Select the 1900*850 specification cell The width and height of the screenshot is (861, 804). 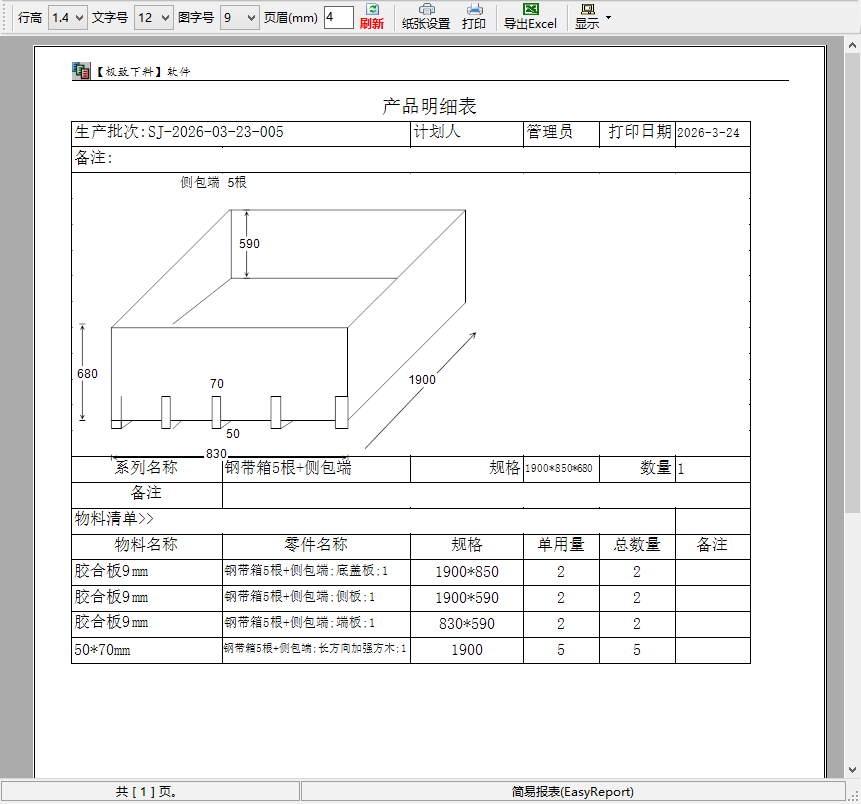coord(466,572)
